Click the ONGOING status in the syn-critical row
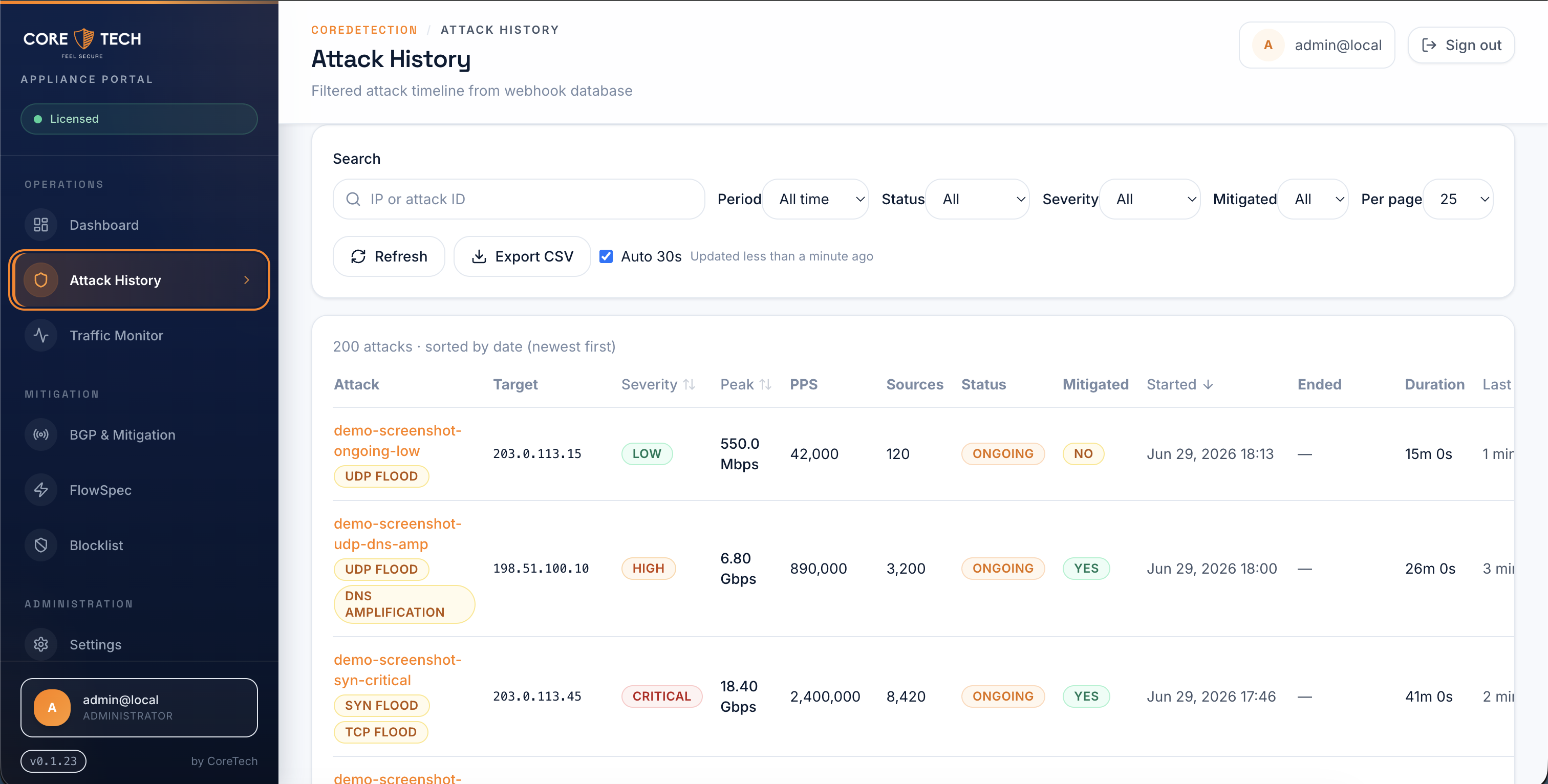 pyautogui.click(x=1003, y=696)
